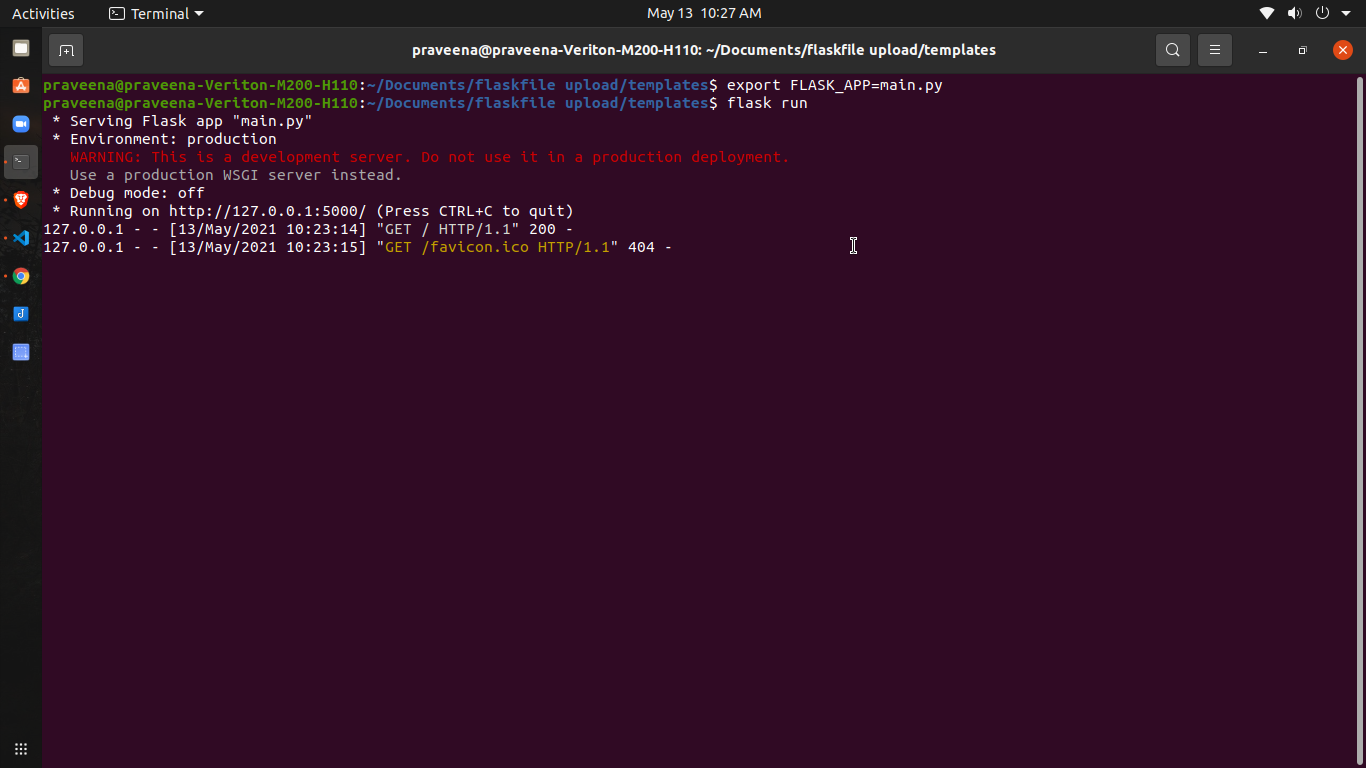
Task: Switch to Visual Studio Code in the dock
Action: [x=21, y=238]
